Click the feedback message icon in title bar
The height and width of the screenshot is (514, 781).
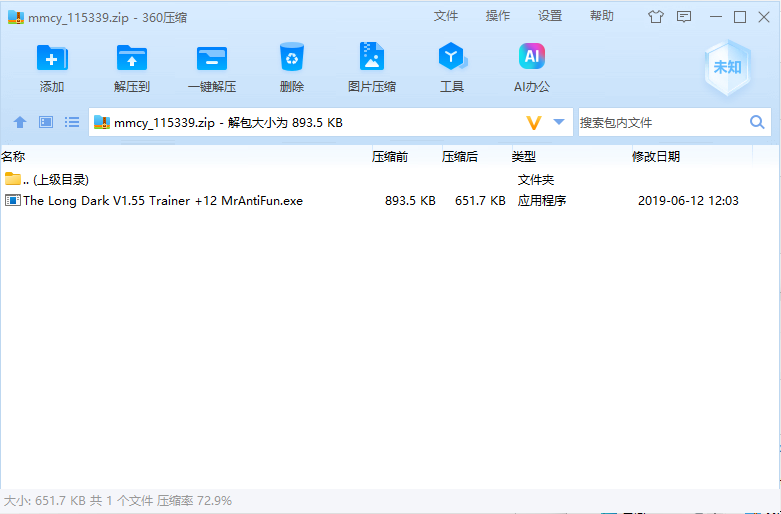(x=684, y=17)
